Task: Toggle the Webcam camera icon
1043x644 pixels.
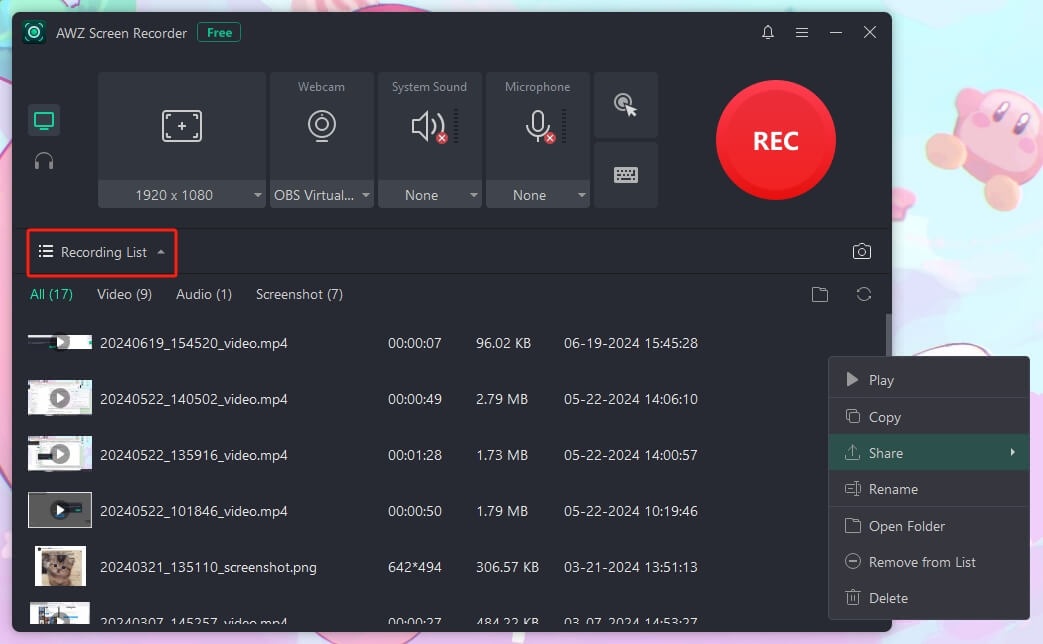Action: pos(321,126)
